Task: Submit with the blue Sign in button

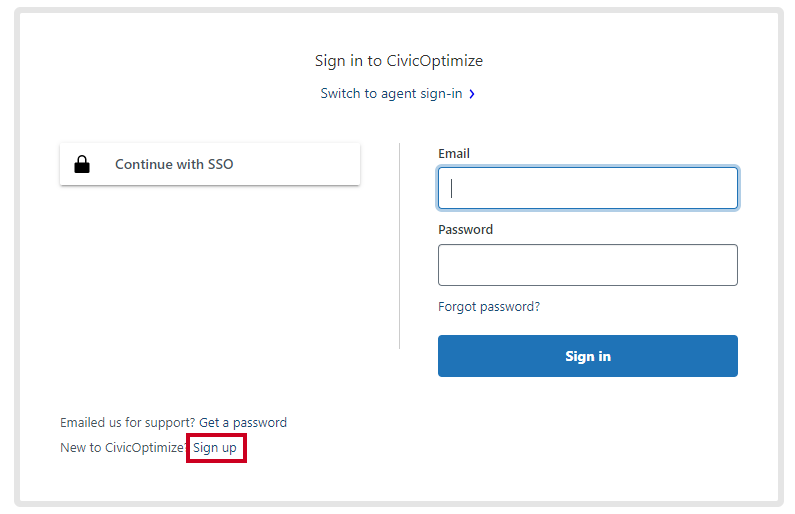Action: 588,356
